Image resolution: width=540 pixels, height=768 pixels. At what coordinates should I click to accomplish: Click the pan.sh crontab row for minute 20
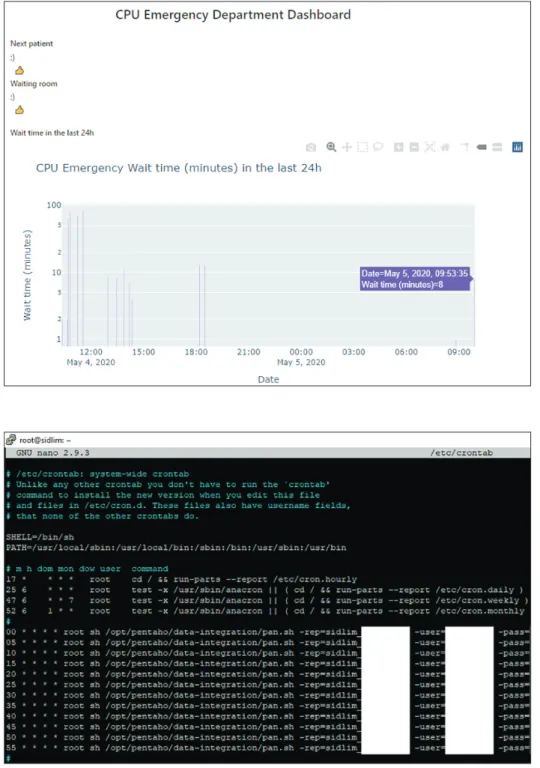[268, 674]
